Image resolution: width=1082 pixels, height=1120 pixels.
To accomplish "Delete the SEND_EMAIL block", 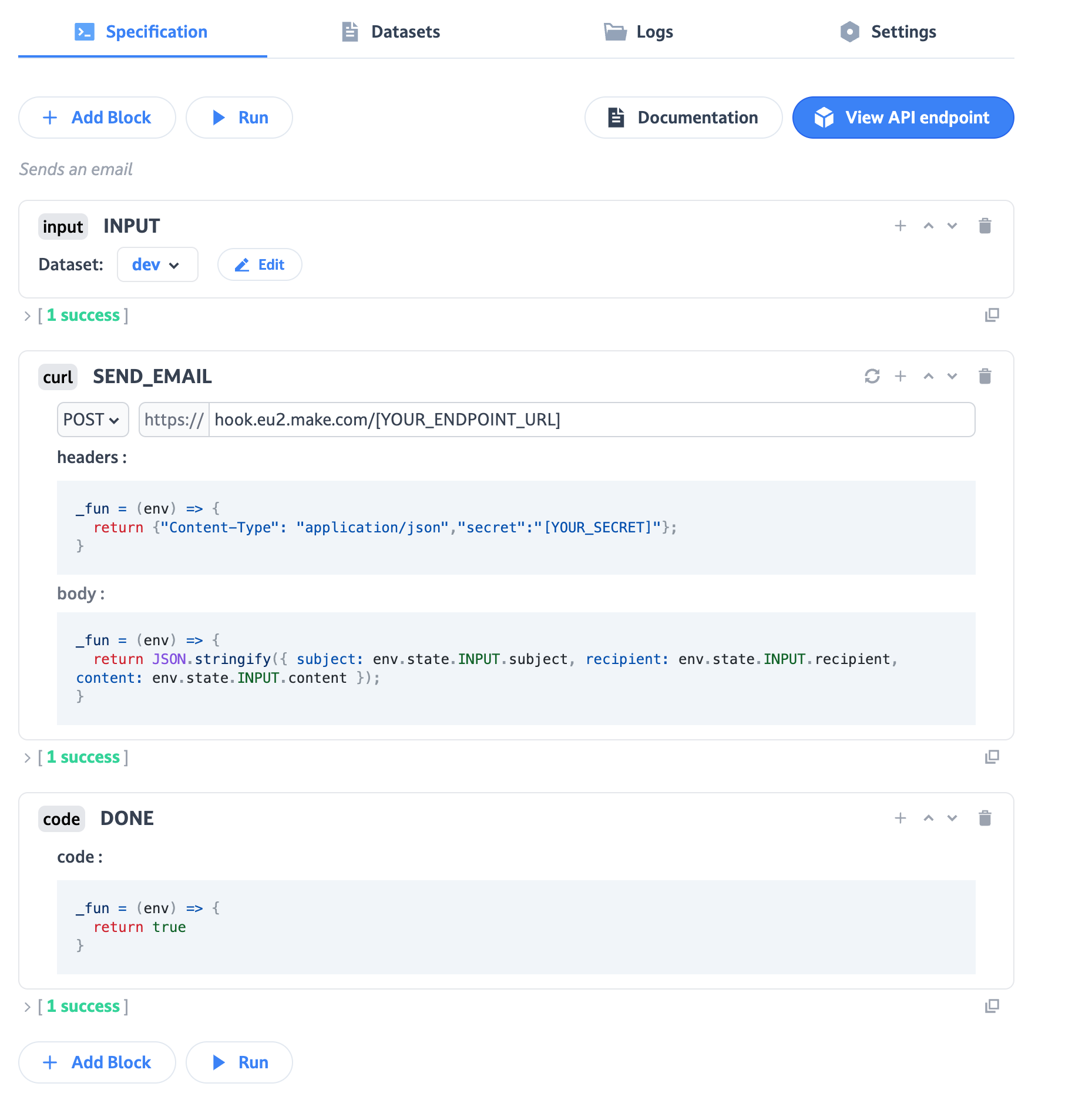I will 985,376.
